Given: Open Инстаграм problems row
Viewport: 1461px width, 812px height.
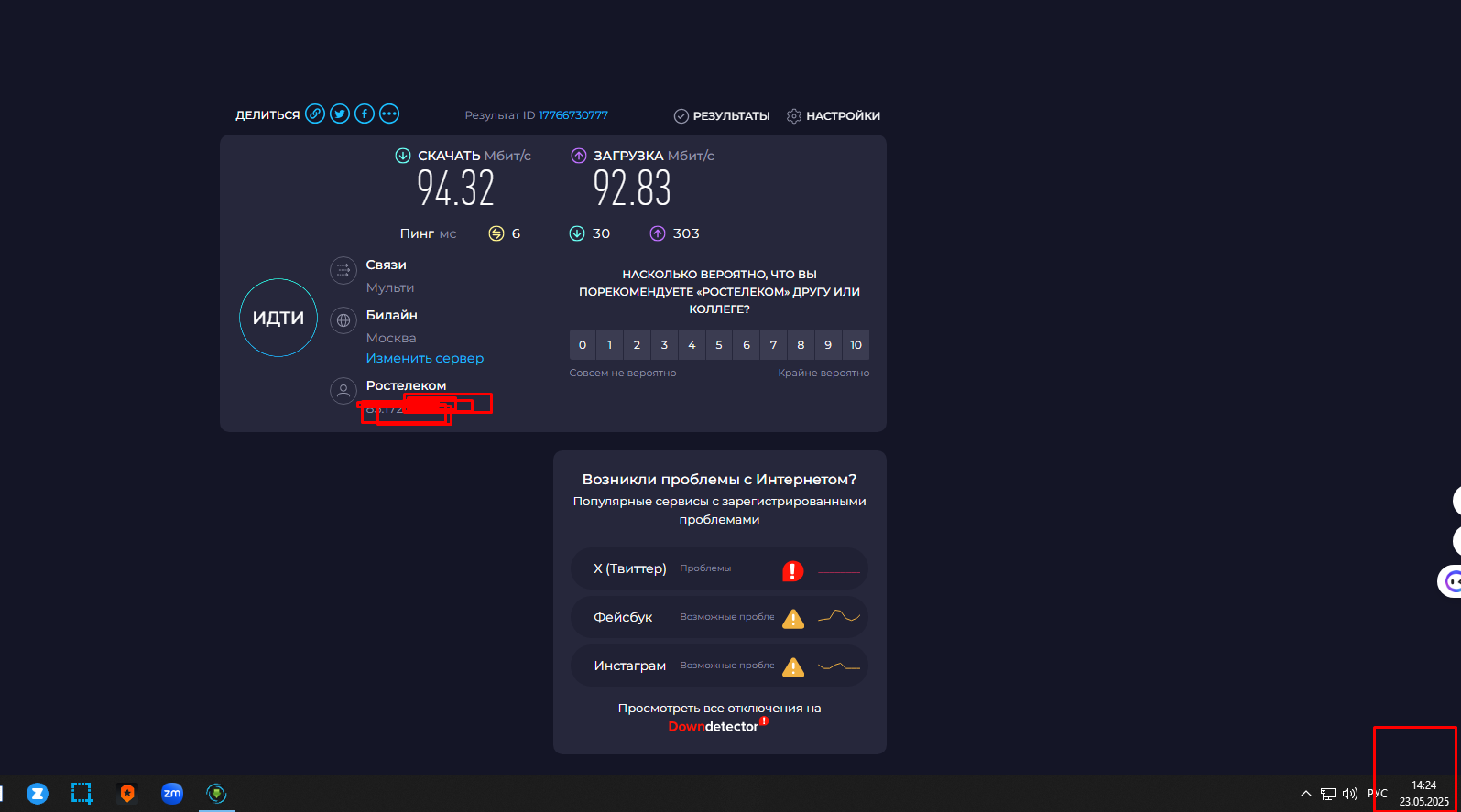Looking at the screenshot, I should (x=719, y=666).
